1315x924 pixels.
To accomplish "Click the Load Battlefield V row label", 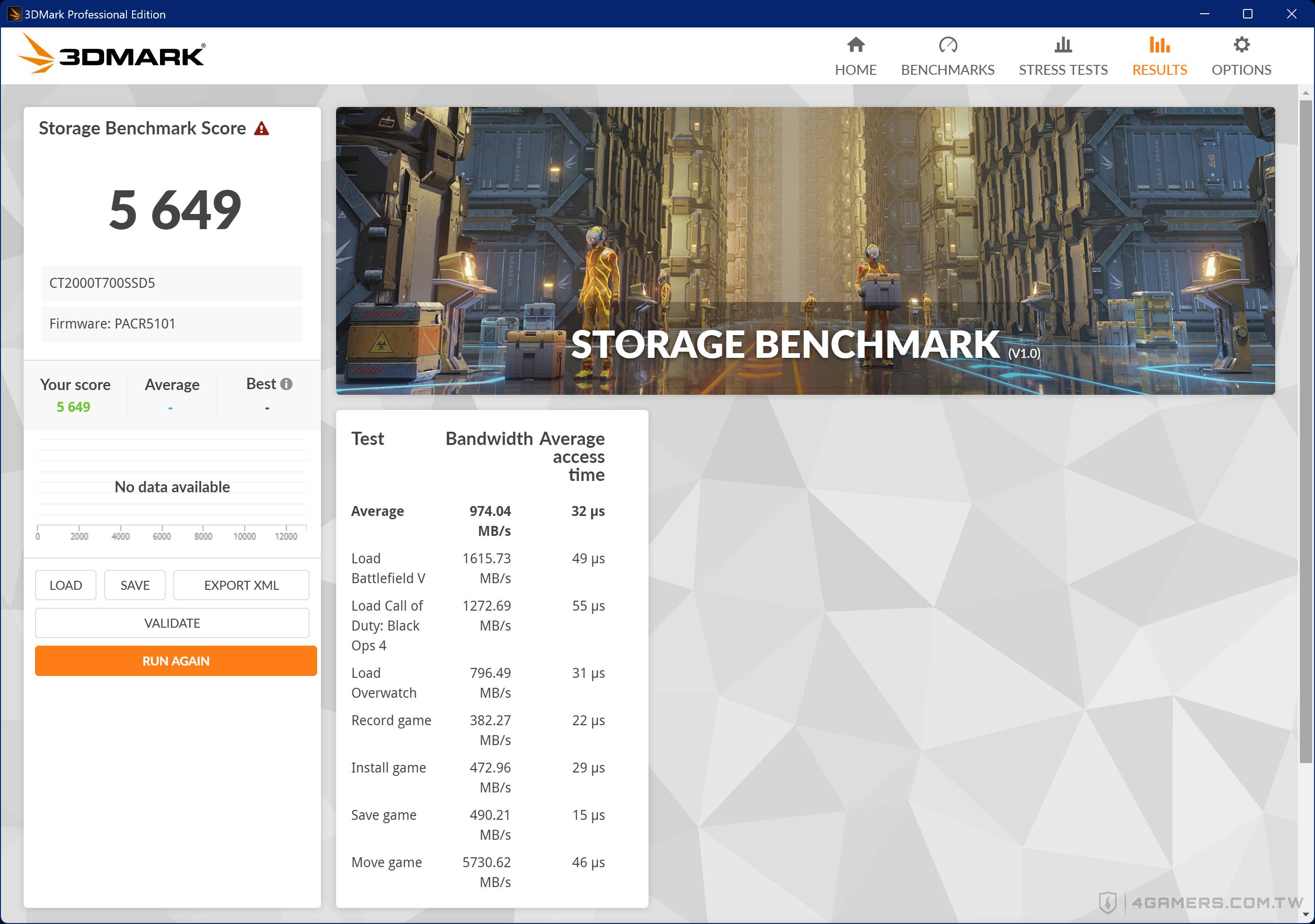I will click(388, 568).
